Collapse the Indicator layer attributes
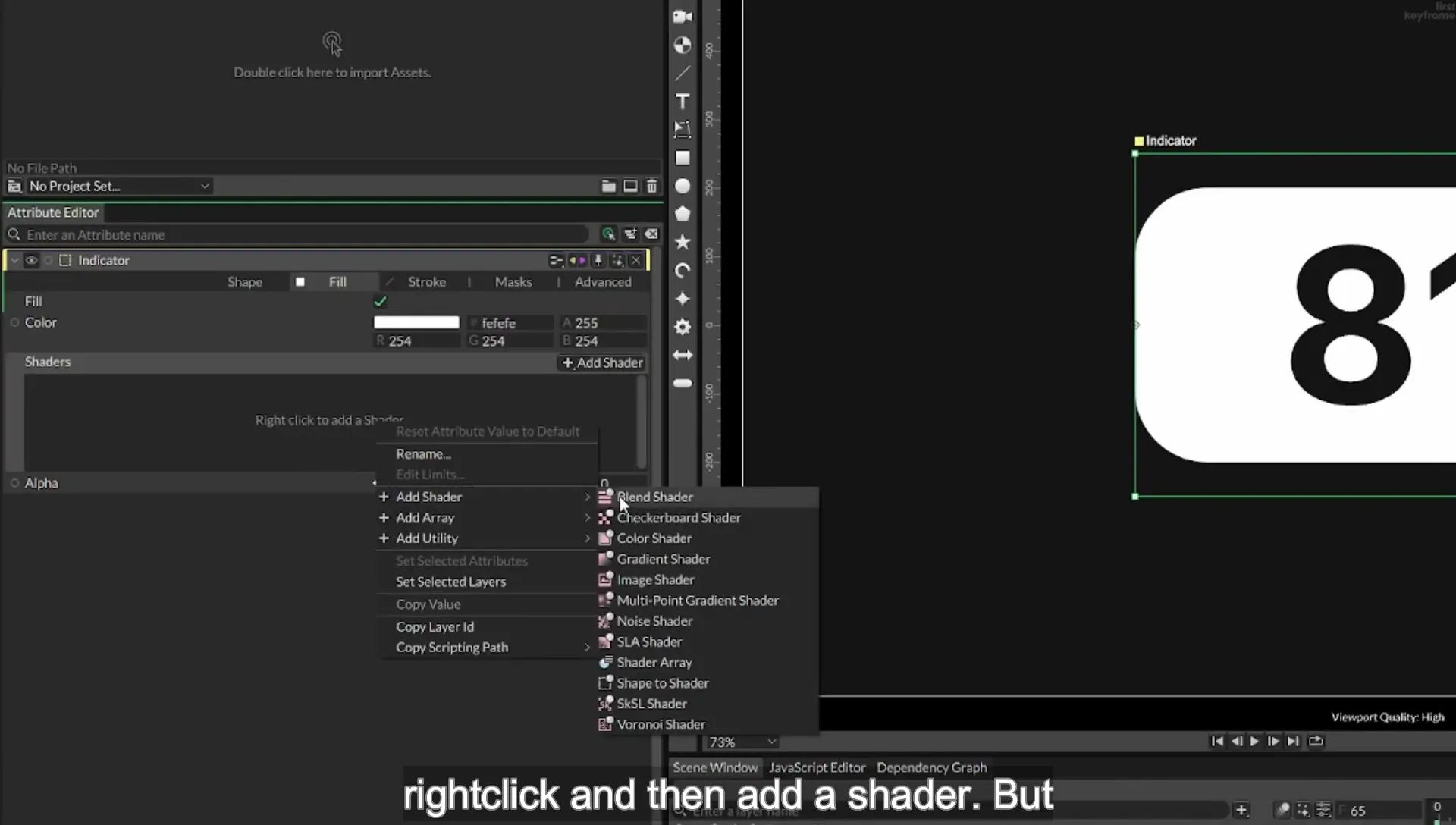 14,260
